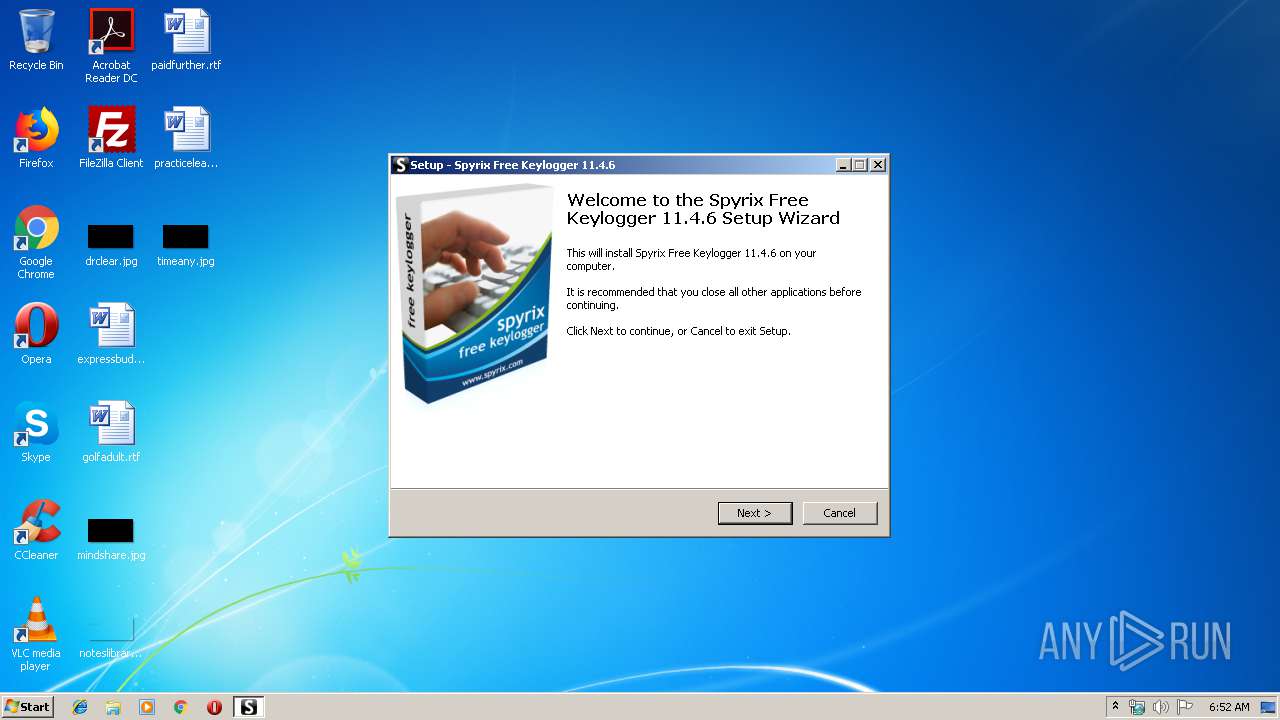Open the Start menu
This screenshot has height=720, width=1280.
tap(27, 707)
